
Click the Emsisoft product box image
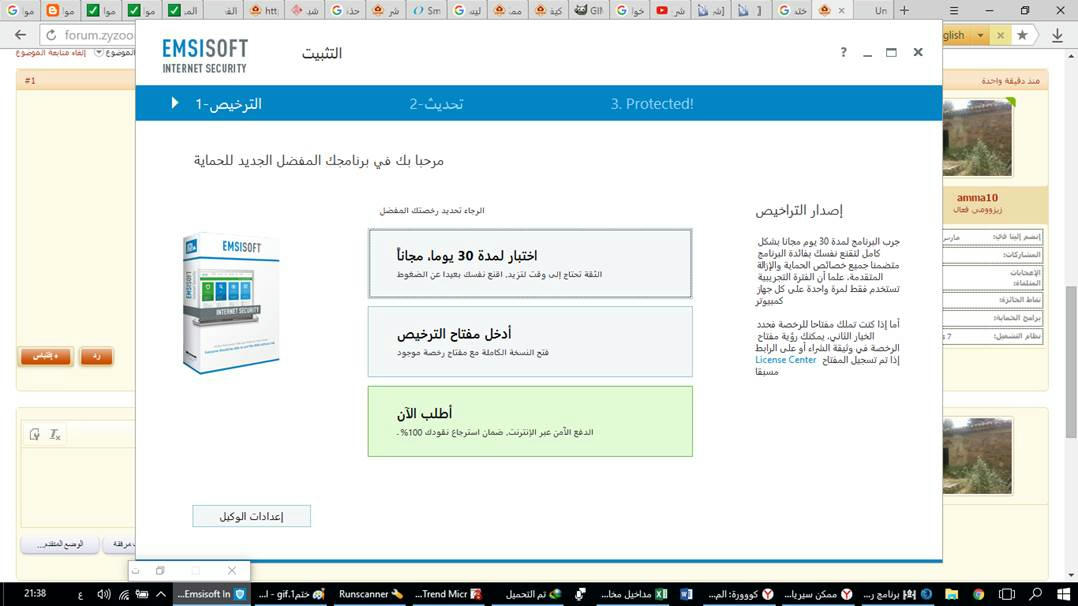coord(230,303)
